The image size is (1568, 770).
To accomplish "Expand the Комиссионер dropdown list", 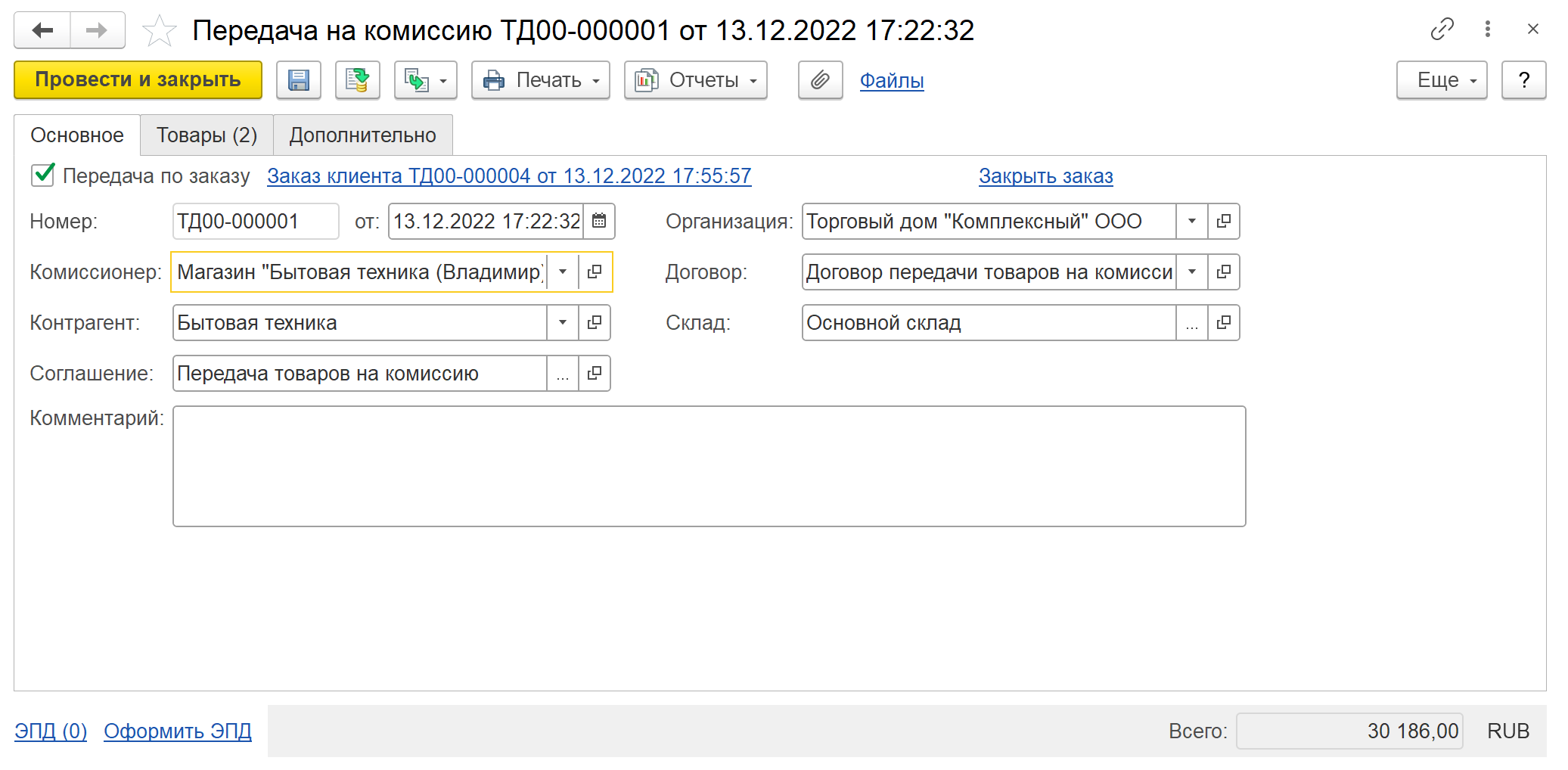I will point(563,272).
